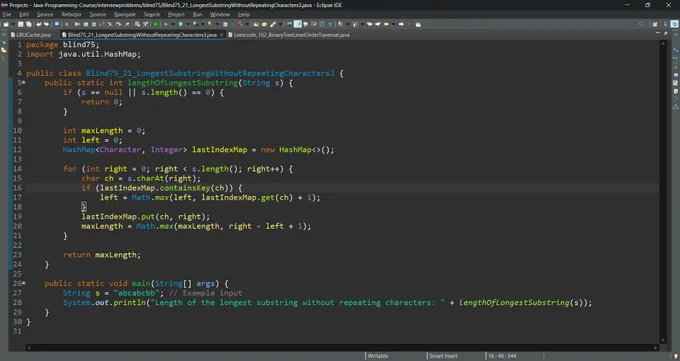680x361 pixels.
Task: Collapse the main method fold marker
Action: (x=23, y=283)
